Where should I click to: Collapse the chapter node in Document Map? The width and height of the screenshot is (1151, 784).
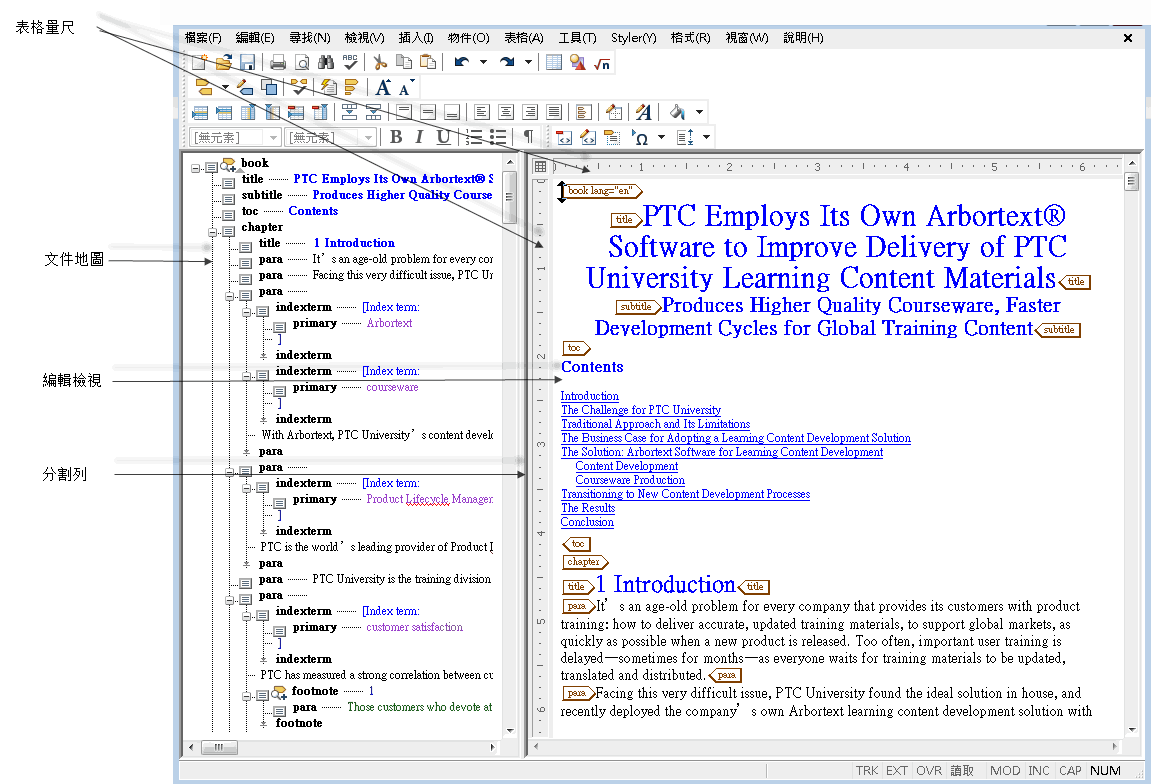pos(212,232)
